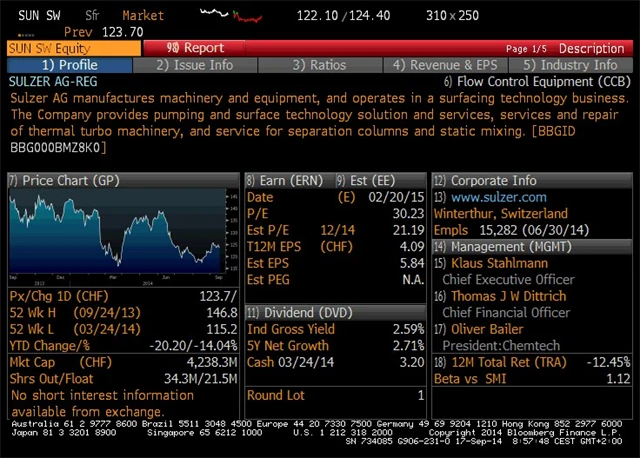640x458 pixels.
Task: Switch to the 3) Ratios tab
Action: 320,65
